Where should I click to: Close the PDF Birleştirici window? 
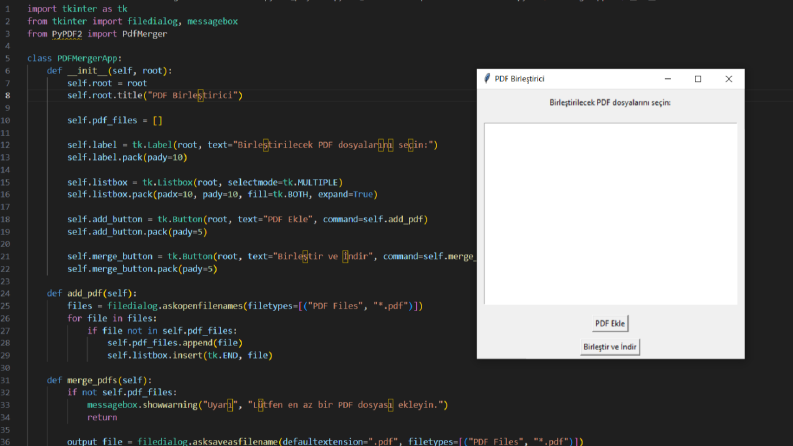point(729,79)
